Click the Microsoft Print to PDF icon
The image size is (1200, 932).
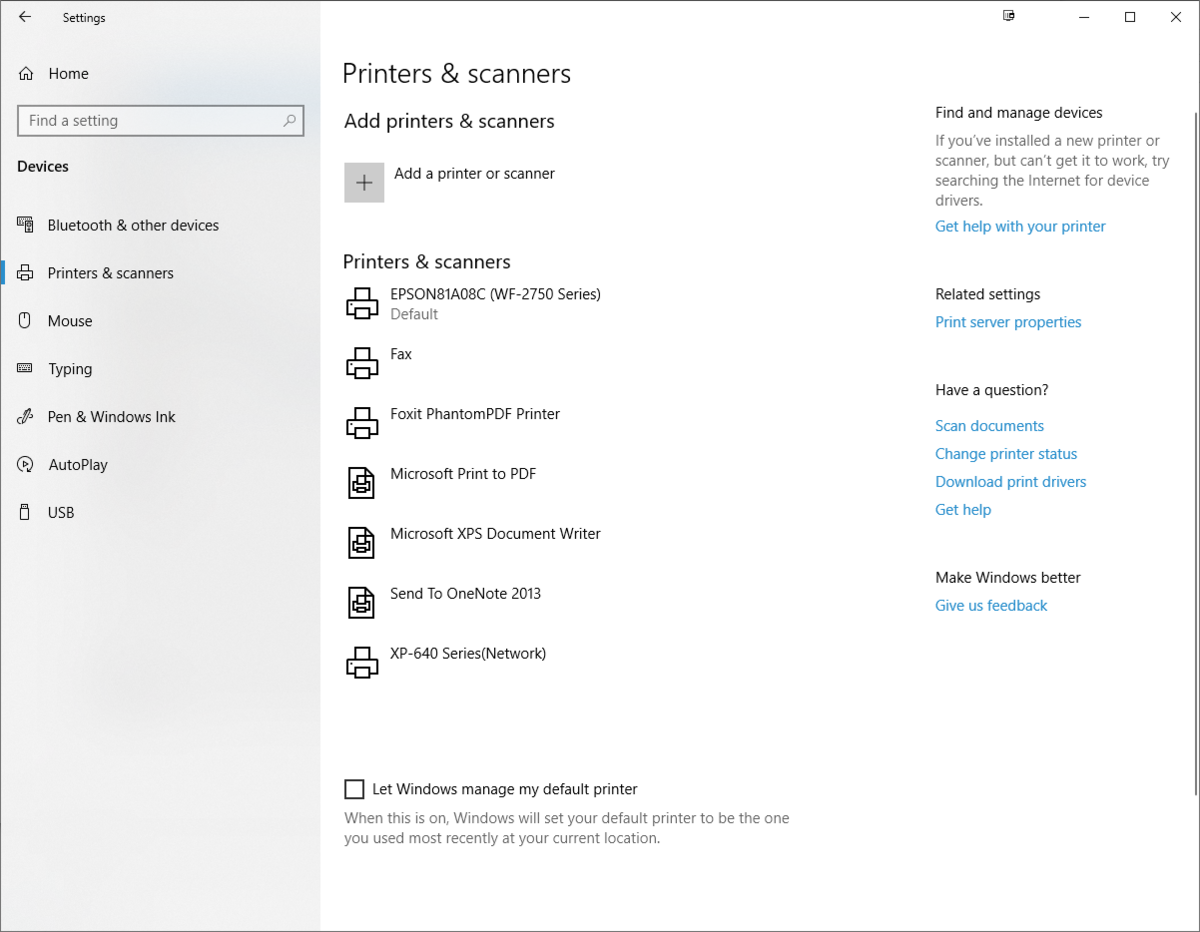pyautogui.click(x=362, y=483)
